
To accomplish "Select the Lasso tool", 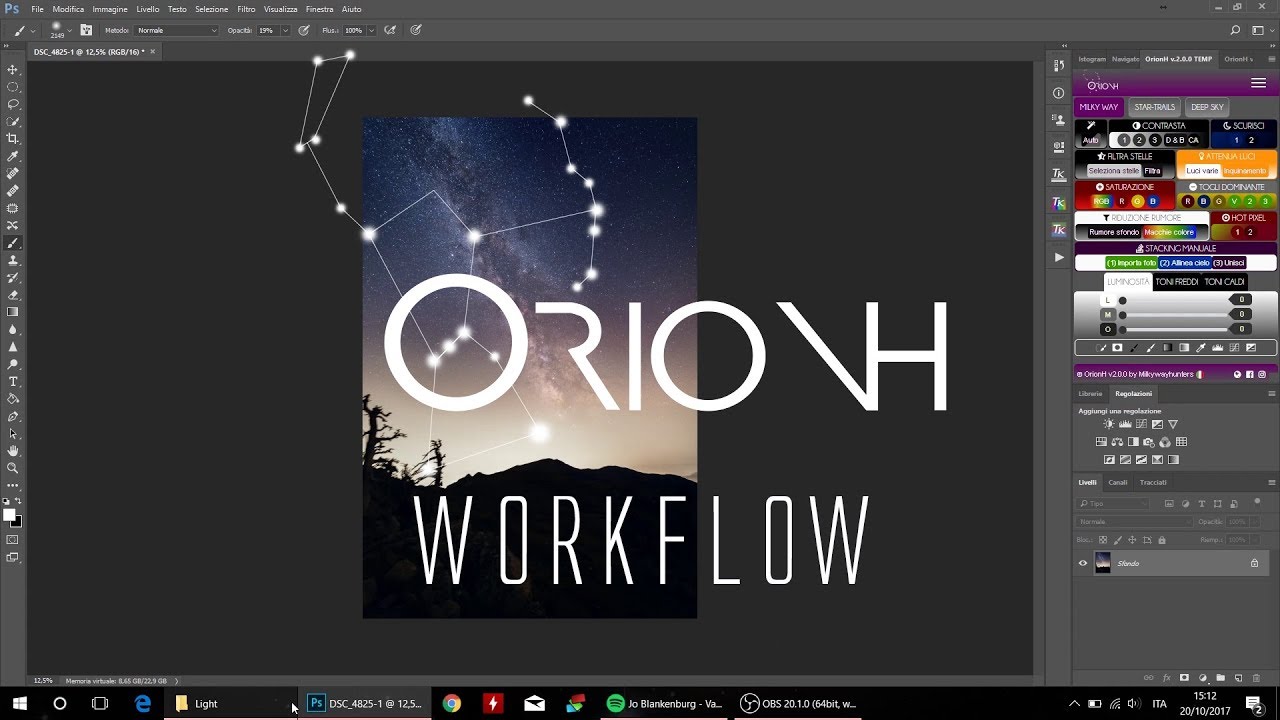I will point(13,104).
